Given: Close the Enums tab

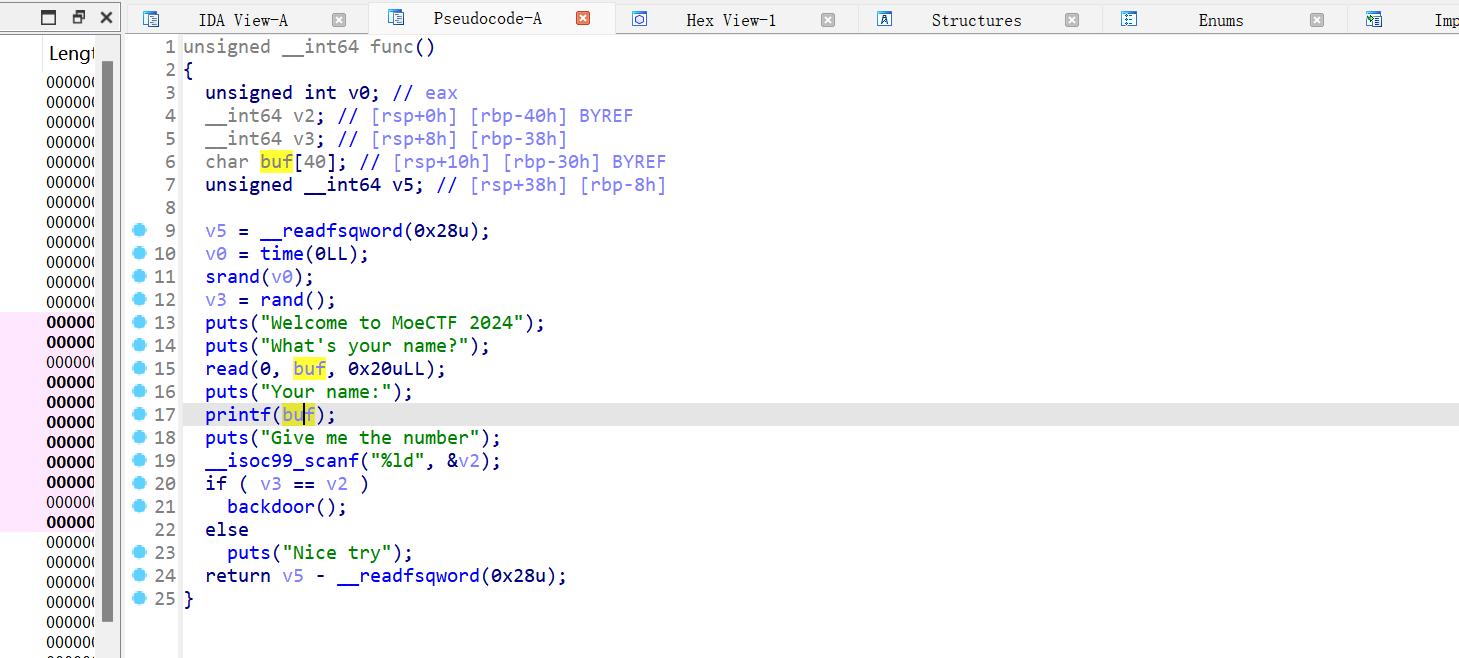Looking at the screenshot, I should (1316, 20).
